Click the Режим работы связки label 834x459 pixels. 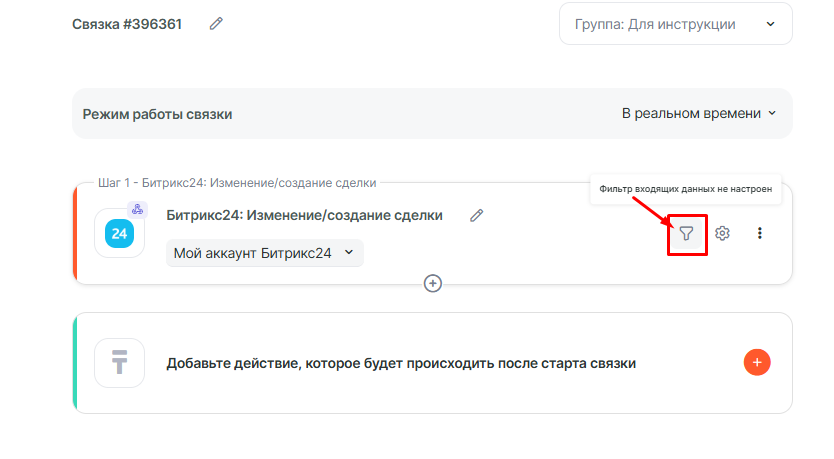[157, 114]
